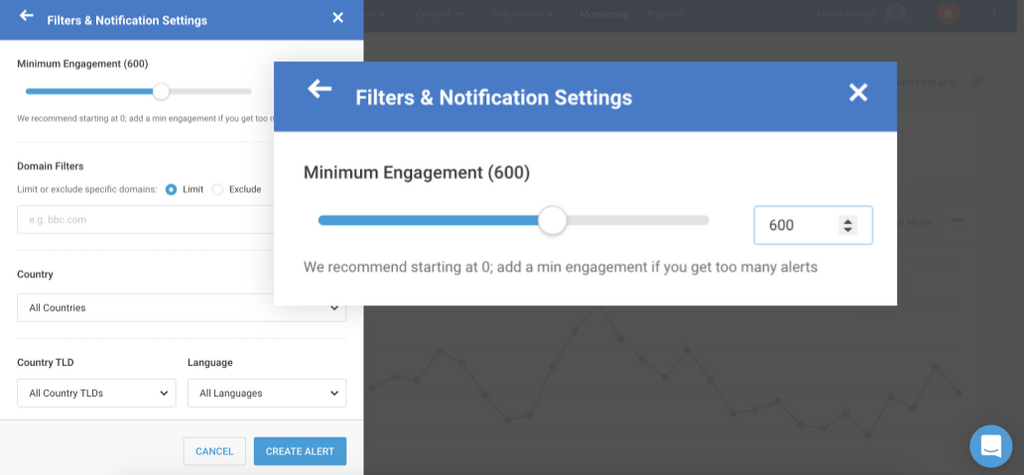Select the Exclude domains radio button

tap(218, 189)
